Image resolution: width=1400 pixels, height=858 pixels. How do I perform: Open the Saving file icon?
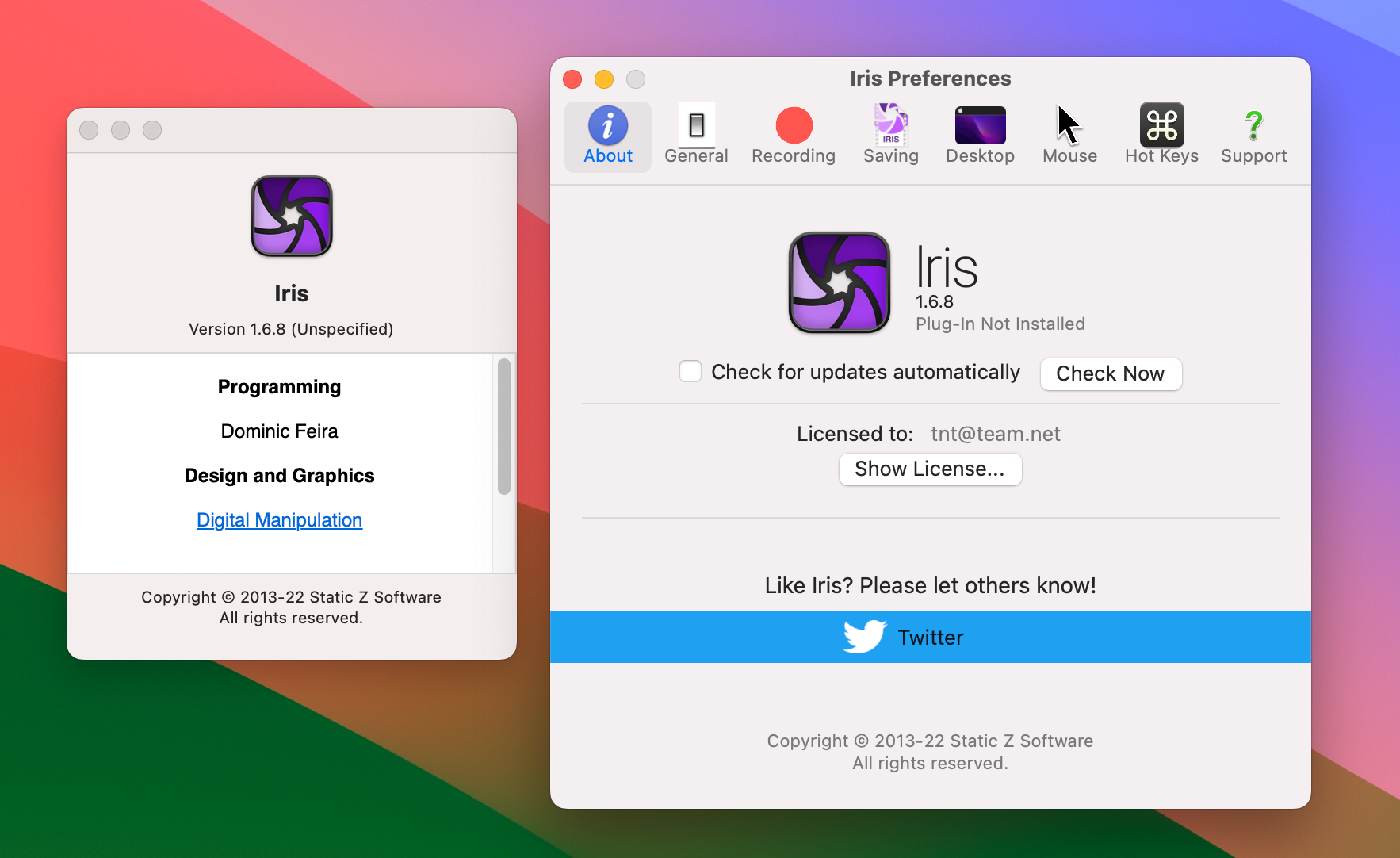(x=891, y=124)
